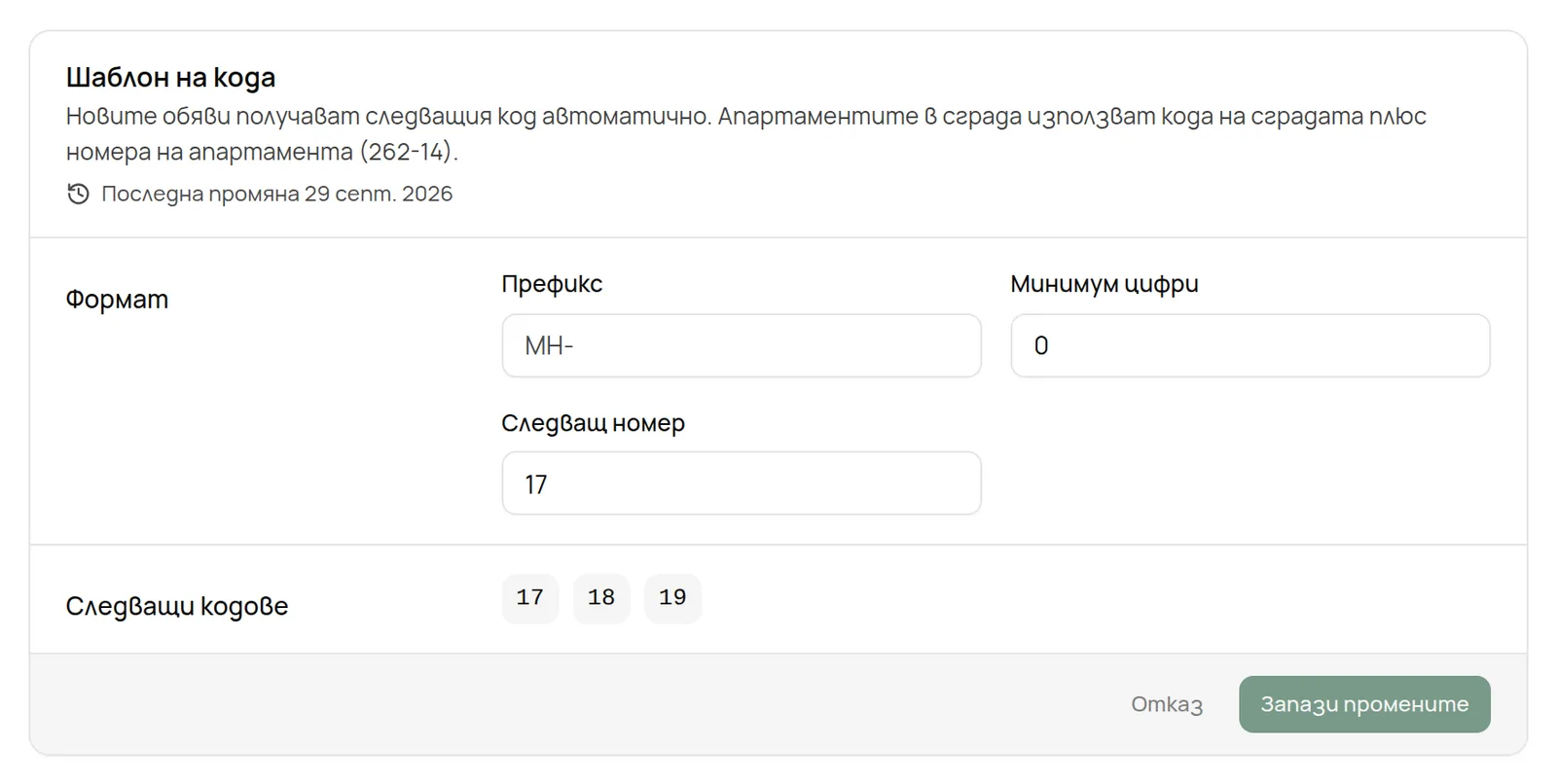Screen dimensions: 1557x784
Task: Click the description paragraph about new listings
Action: tap(746, 134)
